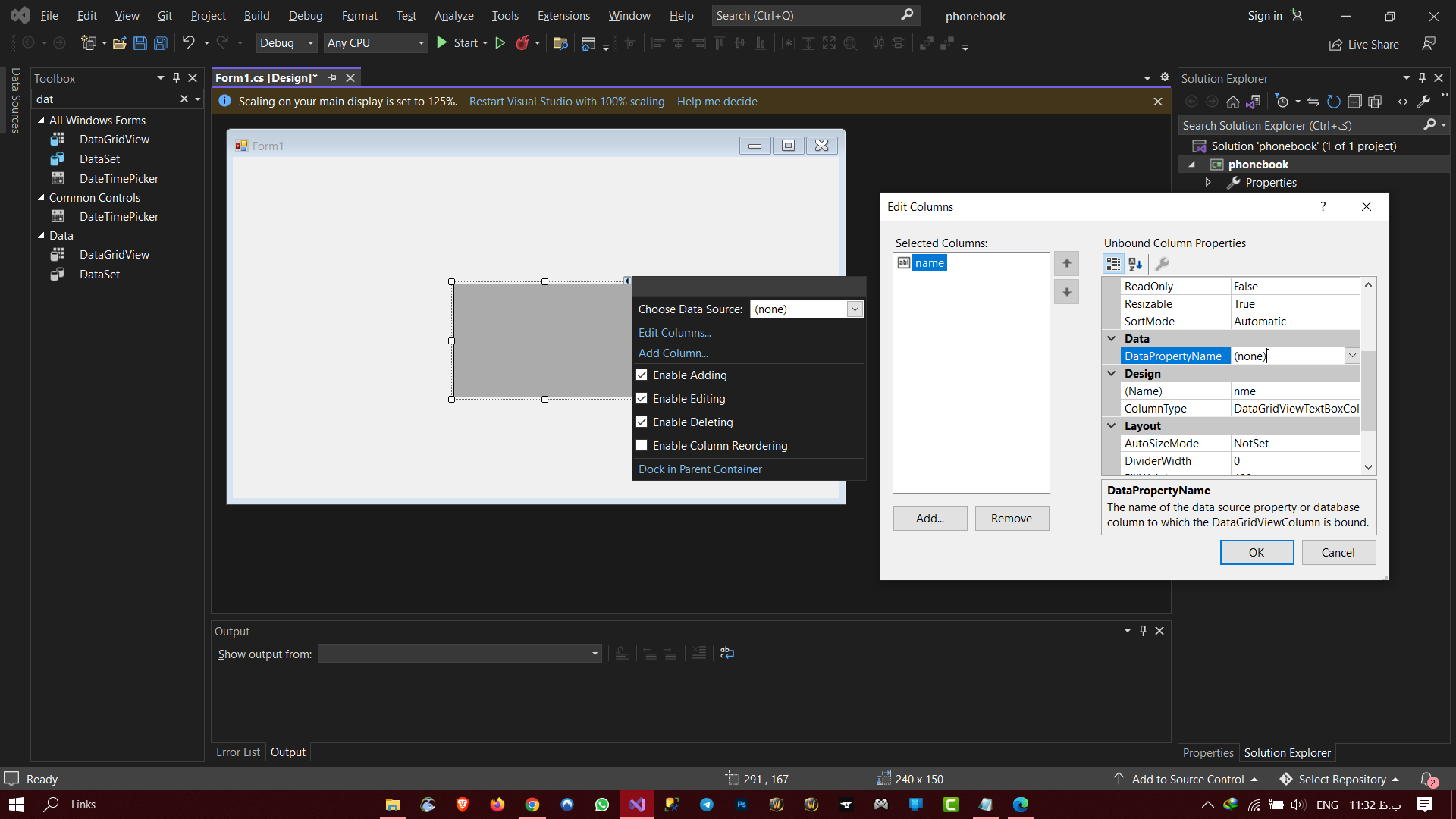1456x819 pixels.
Task: Click the move column up arrow button
Action: click(1066, 263)
